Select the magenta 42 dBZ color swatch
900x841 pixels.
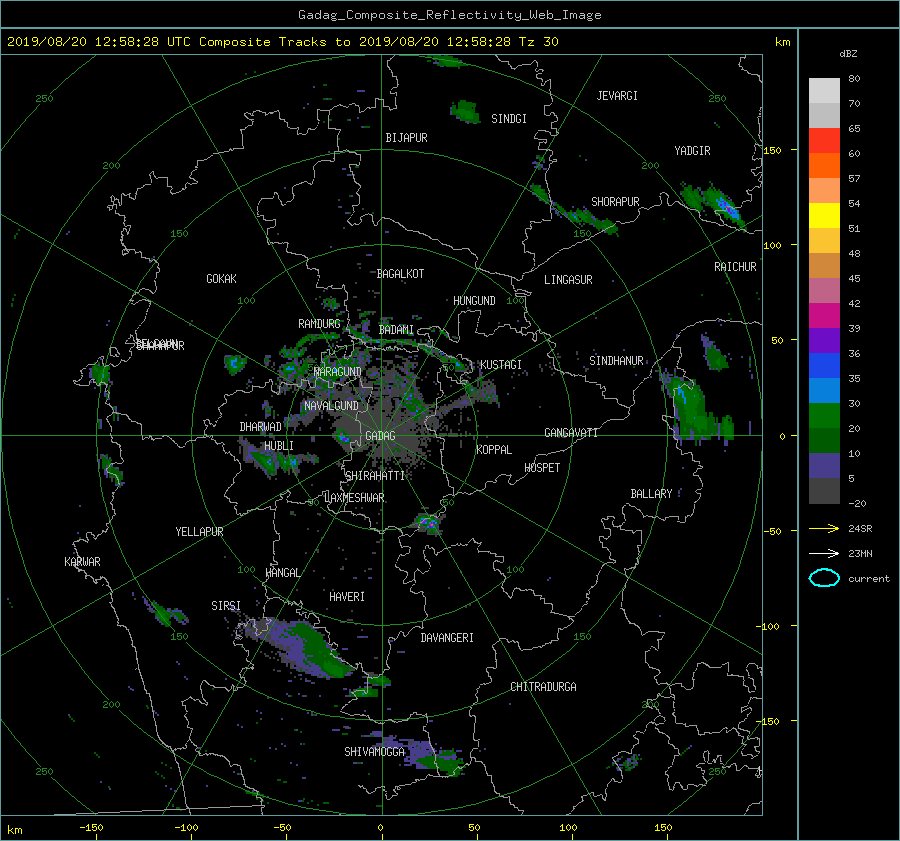point(824,315)
